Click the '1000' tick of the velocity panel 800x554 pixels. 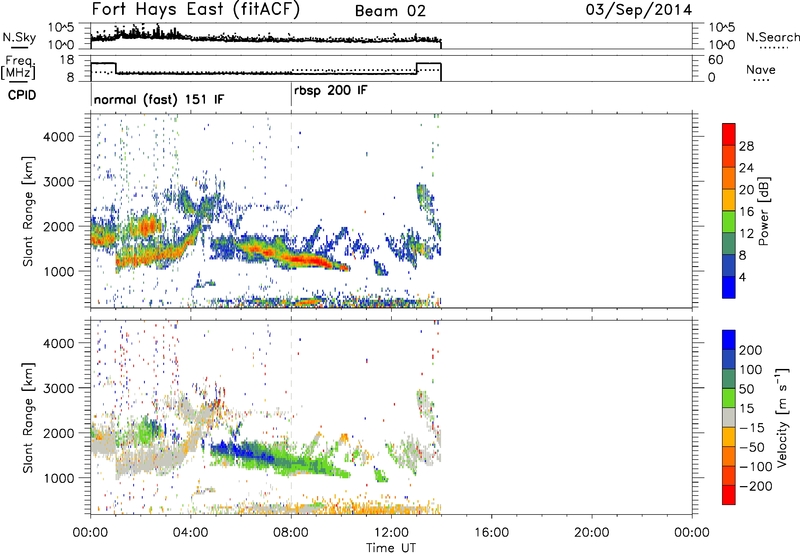pos(59,478)
